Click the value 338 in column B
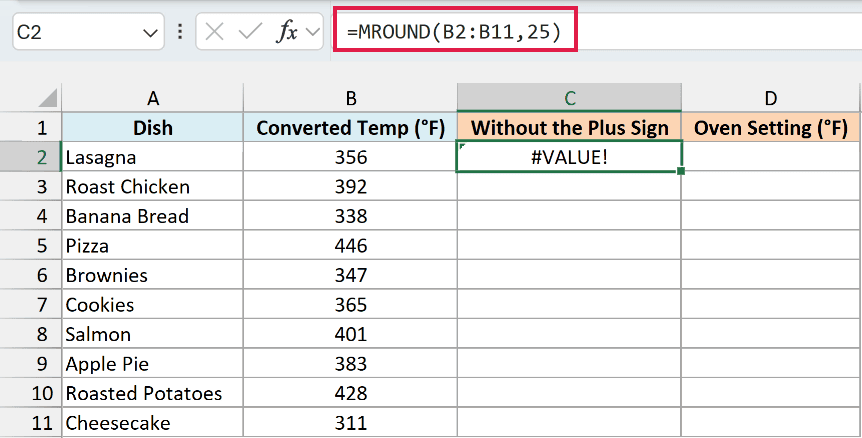 click(350, 216)
